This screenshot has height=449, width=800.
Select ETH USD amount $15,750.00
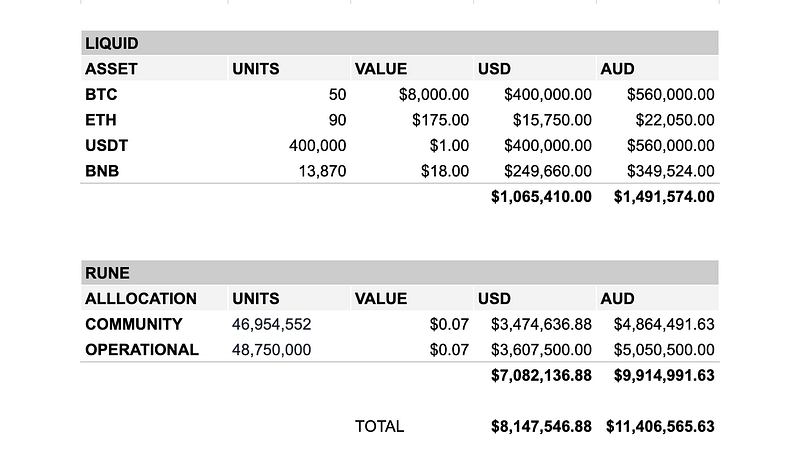click(x=552, y=120)
